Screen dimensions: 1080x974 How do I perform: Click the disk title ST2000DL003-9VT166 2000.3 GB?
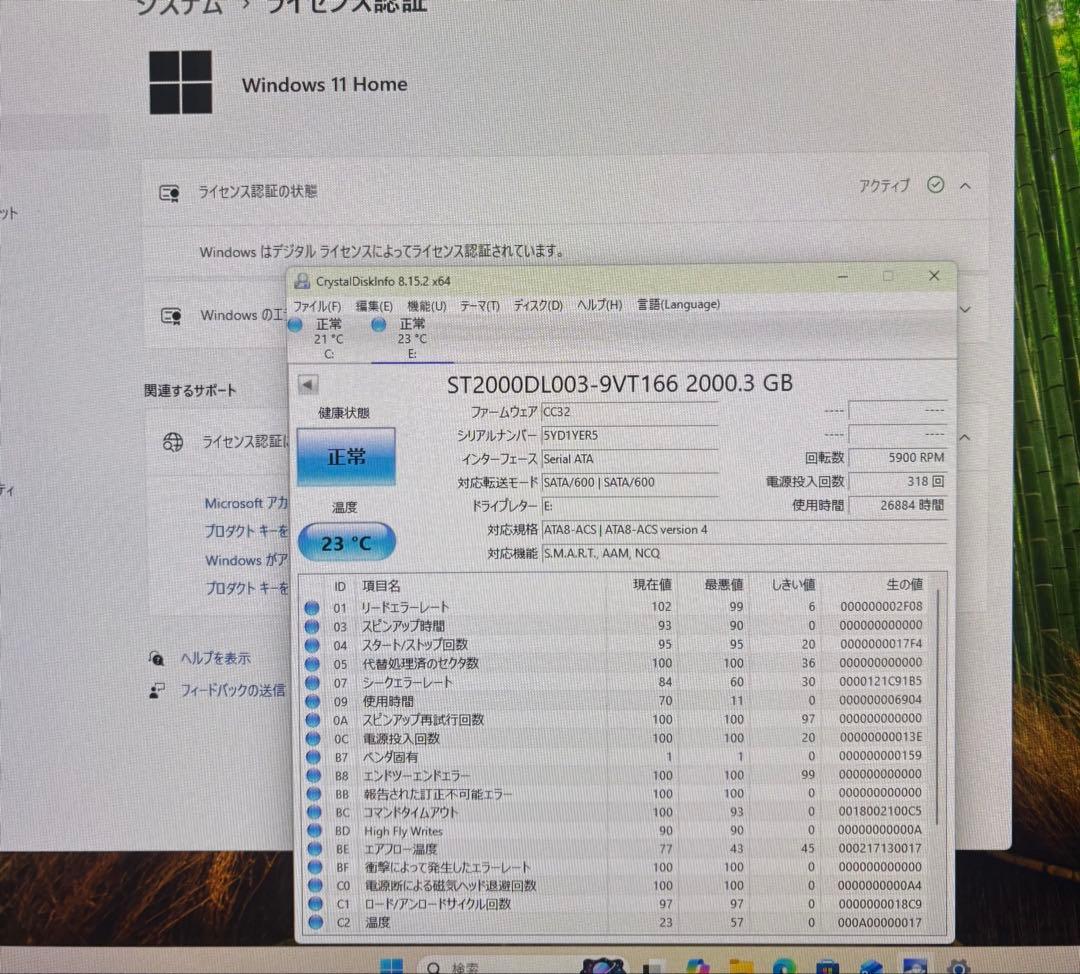[x=619, y=384]
